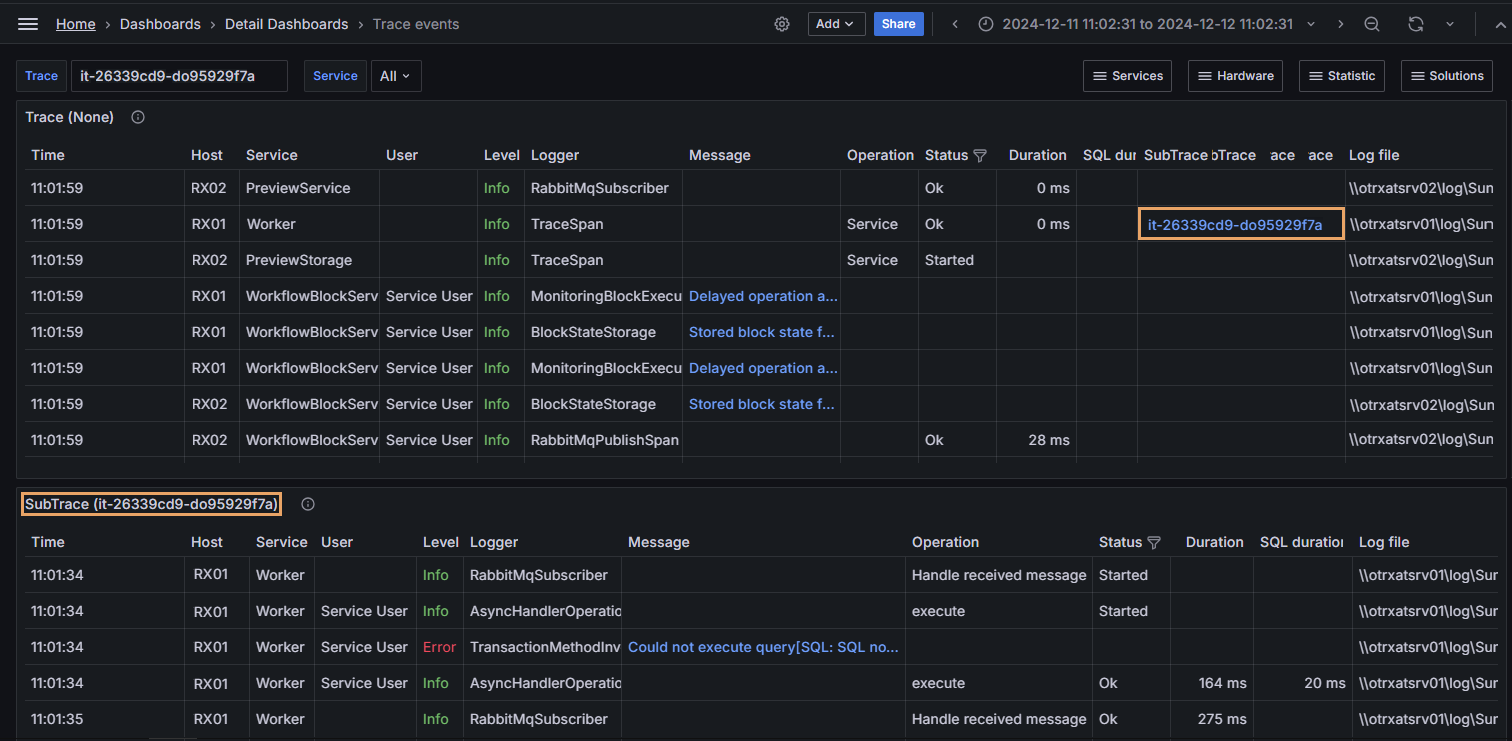Open the time range picker
1512x741 pixels.
(x=1146, y=24)
